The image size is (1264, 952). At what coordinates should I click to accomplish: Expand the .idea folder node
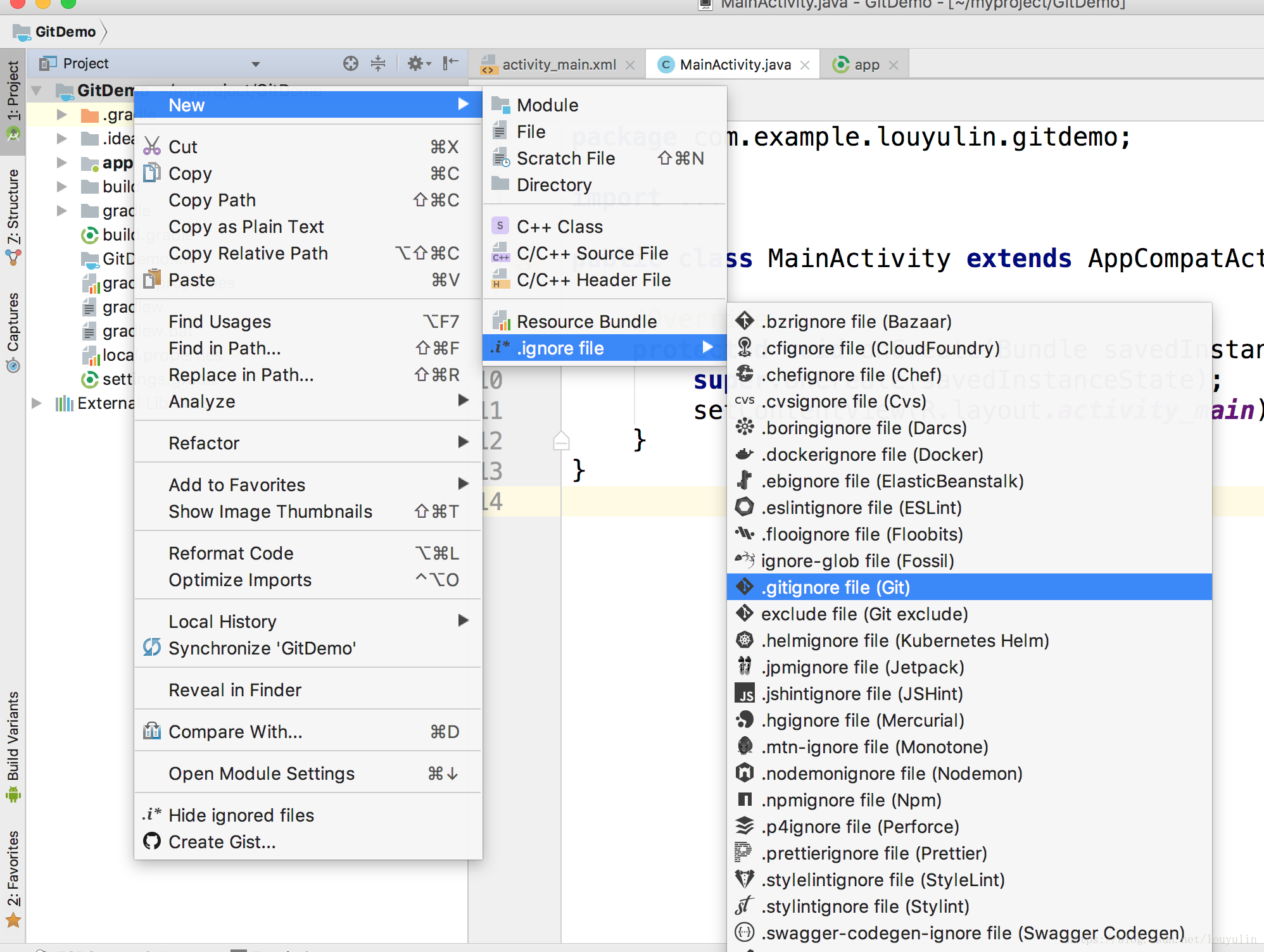[62, 139]
